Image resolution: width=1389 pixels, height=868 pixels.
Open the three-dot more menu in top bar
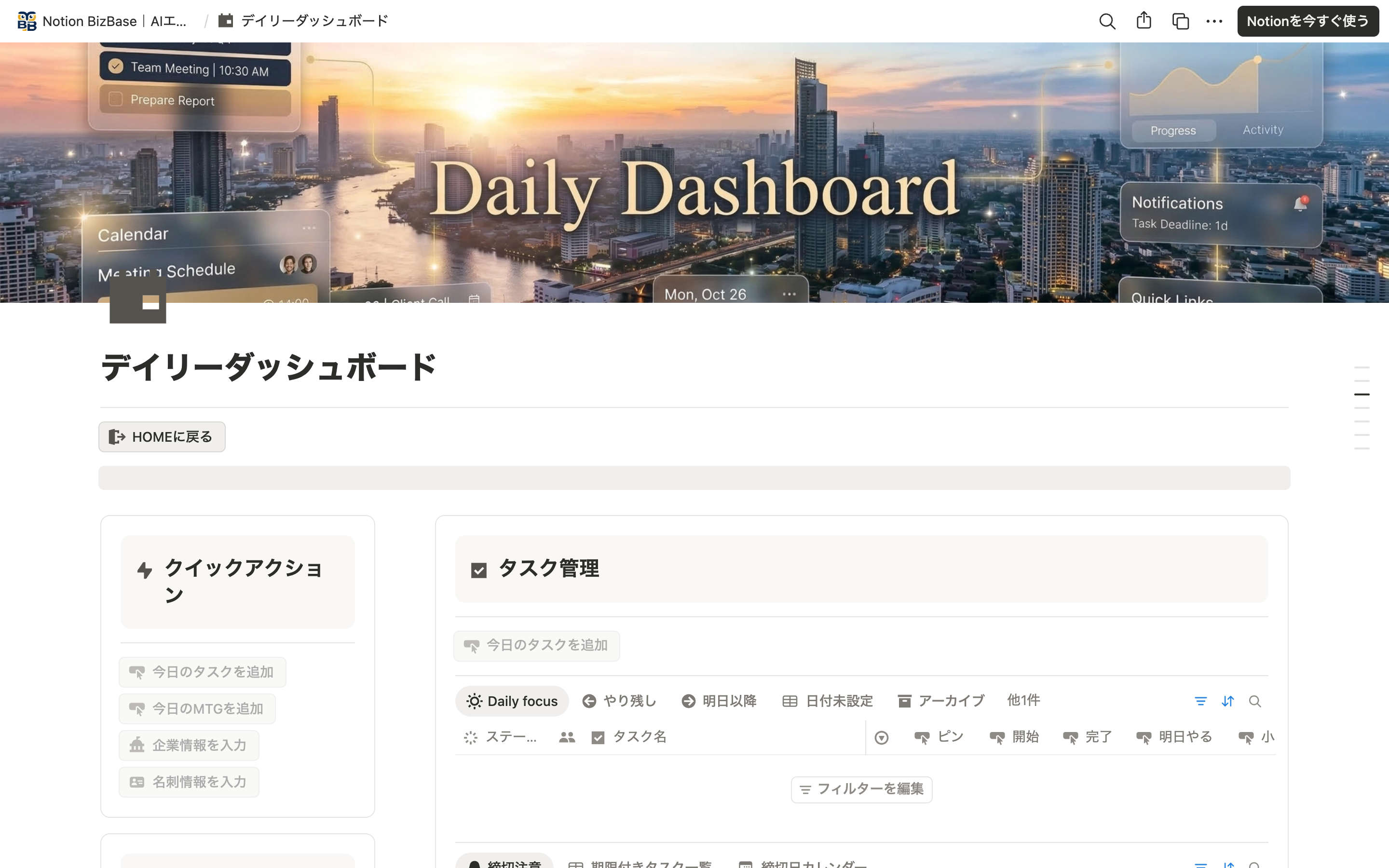1214,21
